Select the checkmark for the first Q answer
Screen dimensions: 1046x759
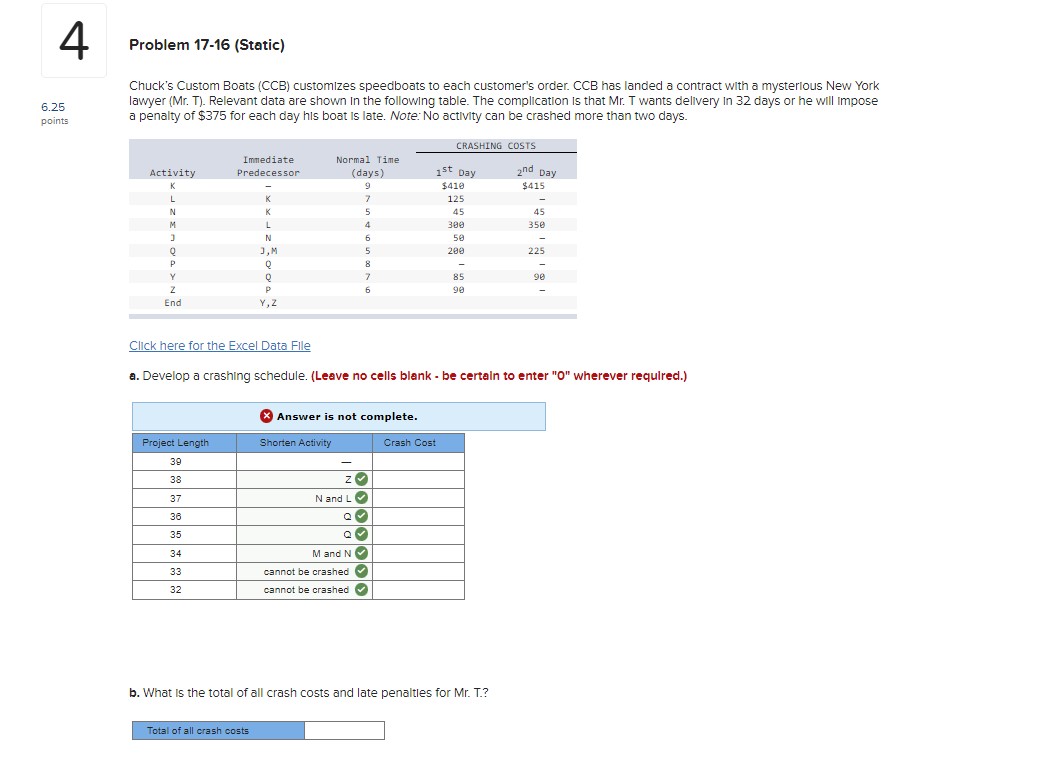pyautogui.click(x=360, y=516)
